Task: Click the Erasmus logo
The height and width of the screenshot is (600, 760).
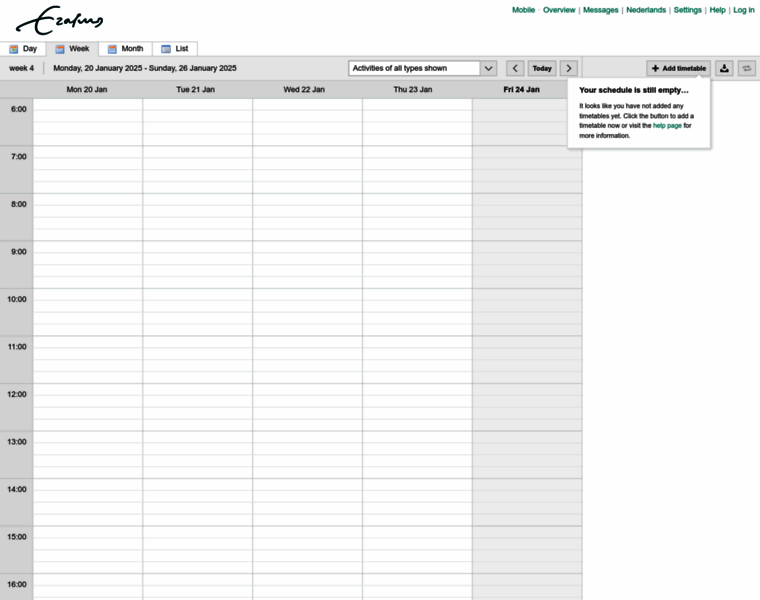Action: point(59,20)
